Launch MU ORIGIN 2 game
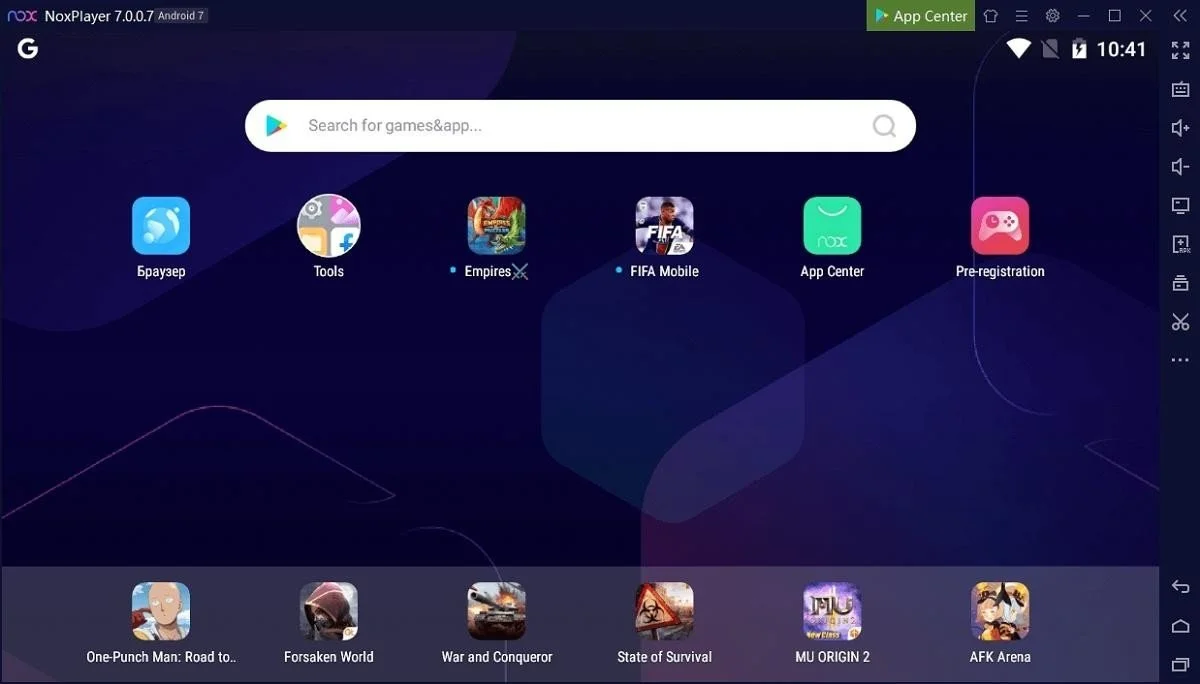The image size is (1200, 684). [x=832, y=611]
